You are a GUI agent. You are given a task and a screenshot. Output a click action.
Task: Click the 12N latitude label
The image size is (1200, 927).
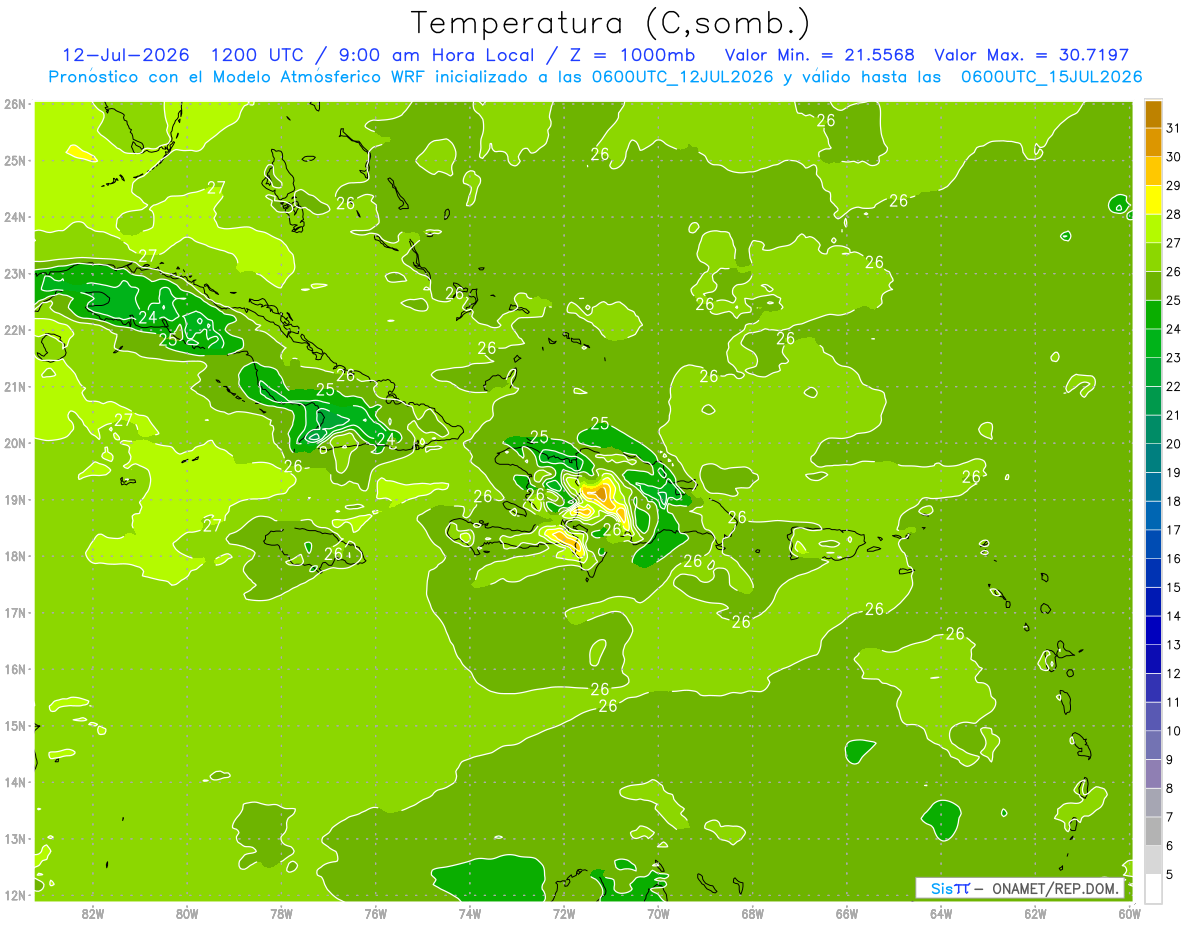tap(15, 895)
